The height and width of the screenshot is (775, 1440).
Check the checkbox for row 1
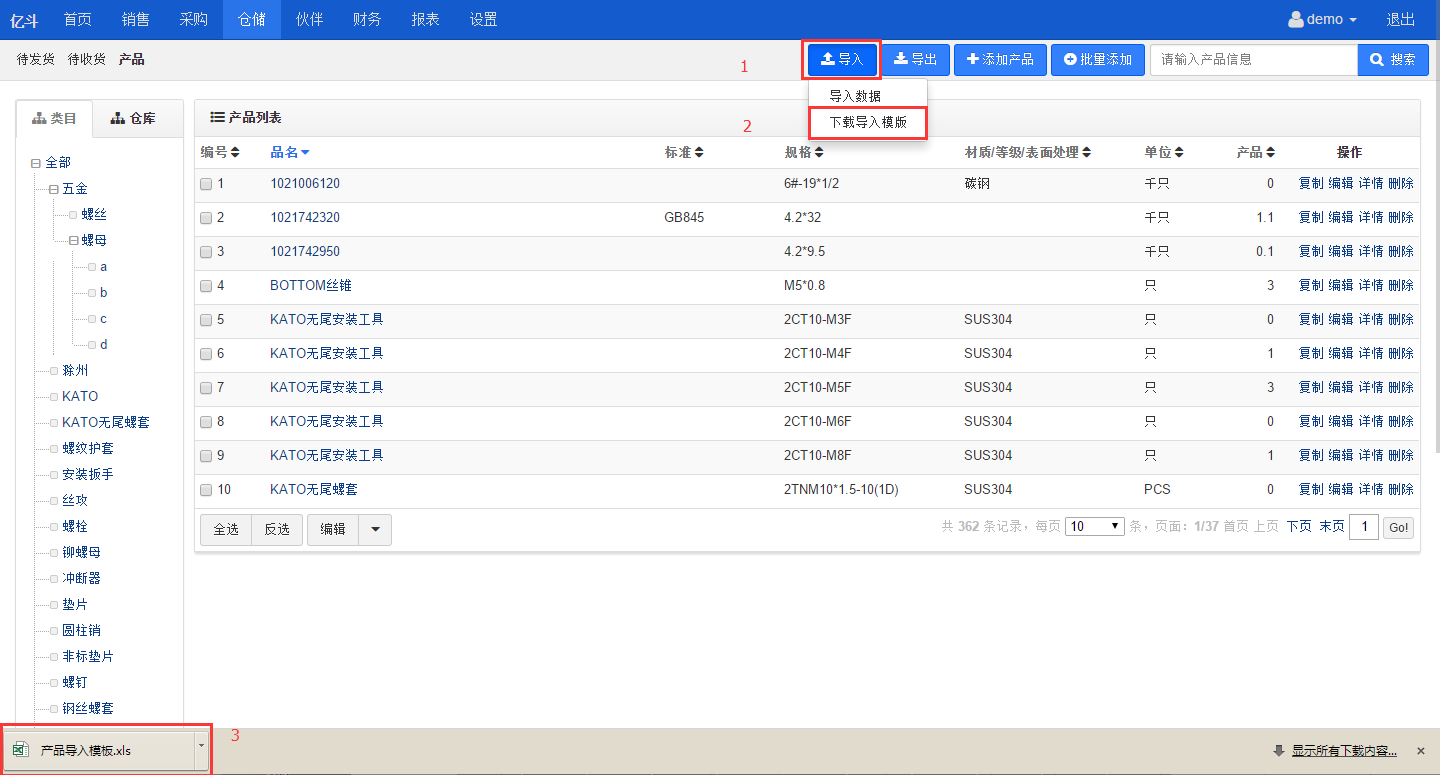[x=206, y=184]
